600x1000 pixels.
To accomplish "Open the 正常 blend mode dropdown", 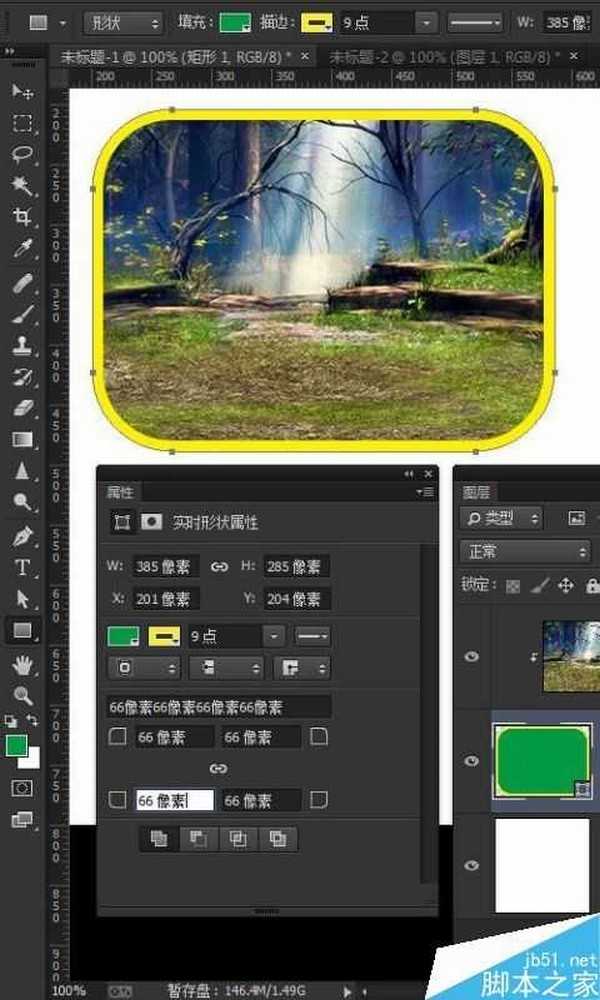I will point(525,551).
